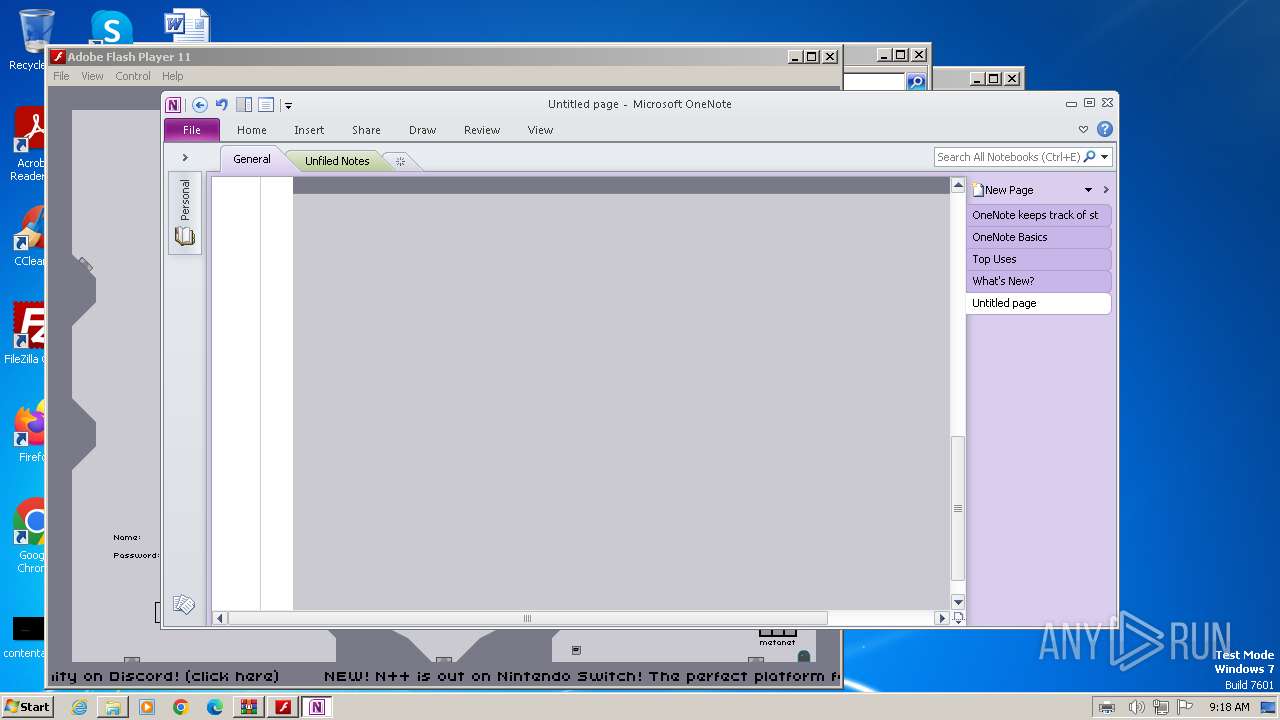Select the Unfiled Notes section tab
The height and width of the screenshot is (720, 1280).
point(337,161)
